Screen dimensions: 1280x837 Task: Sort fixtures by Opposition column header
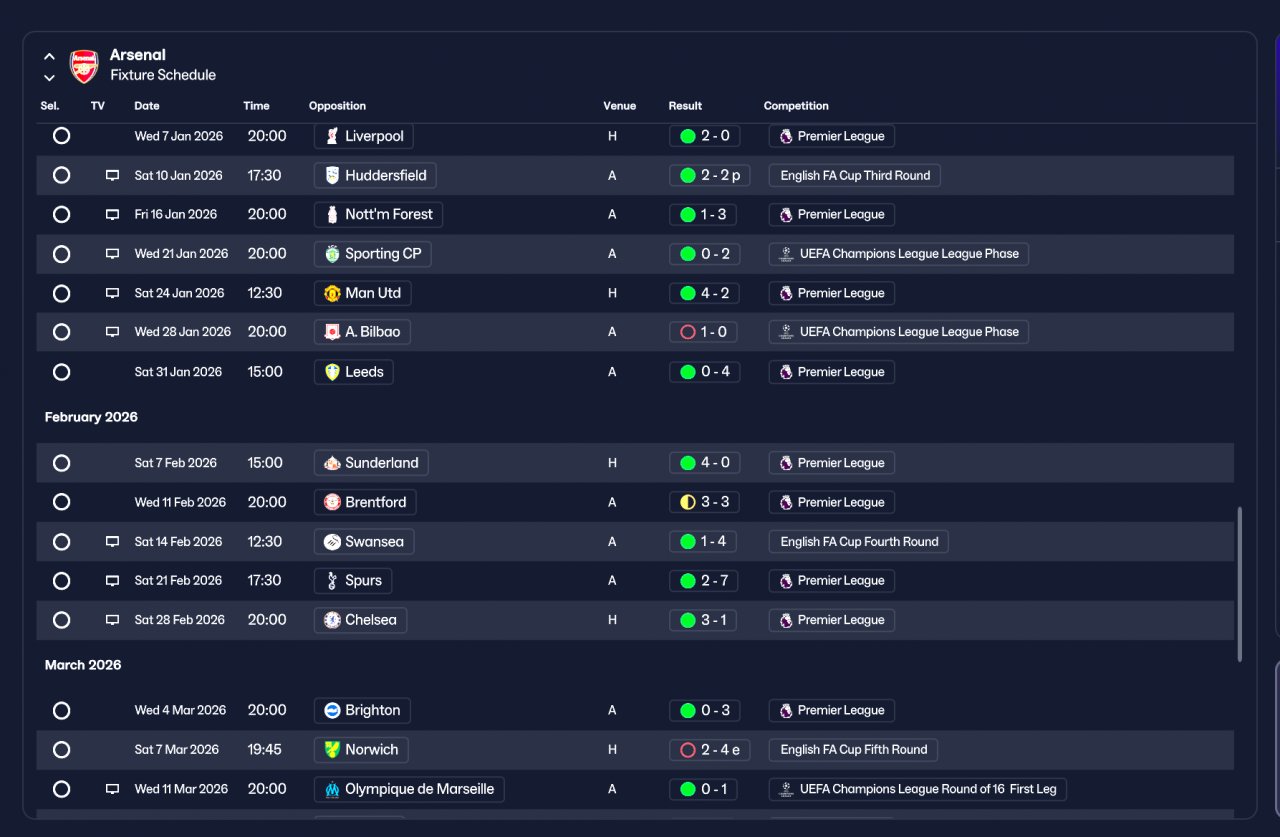(x=337, y=106)
